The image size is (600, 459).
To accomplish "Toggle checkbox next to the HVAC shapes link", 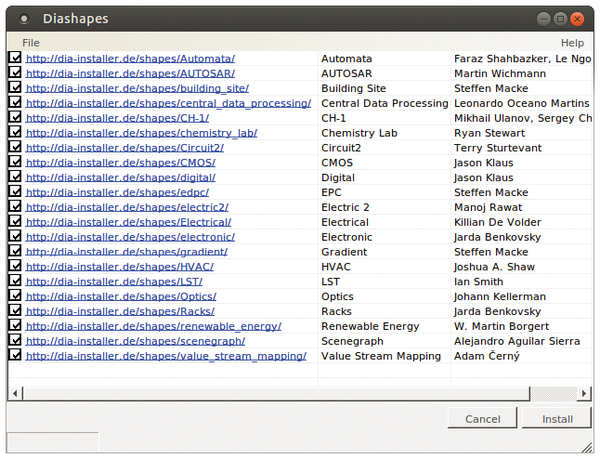I will [x=15, y=266].
